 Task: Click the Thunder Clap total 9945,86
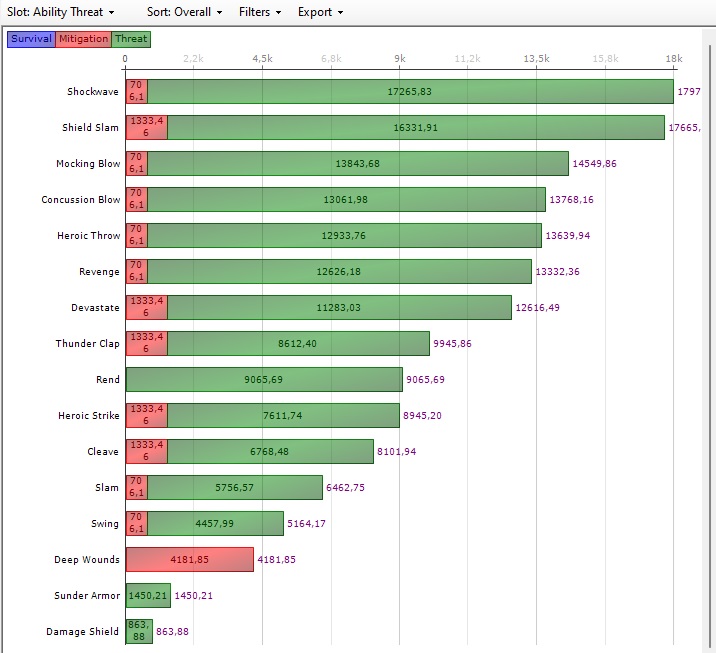pos(452,343)
